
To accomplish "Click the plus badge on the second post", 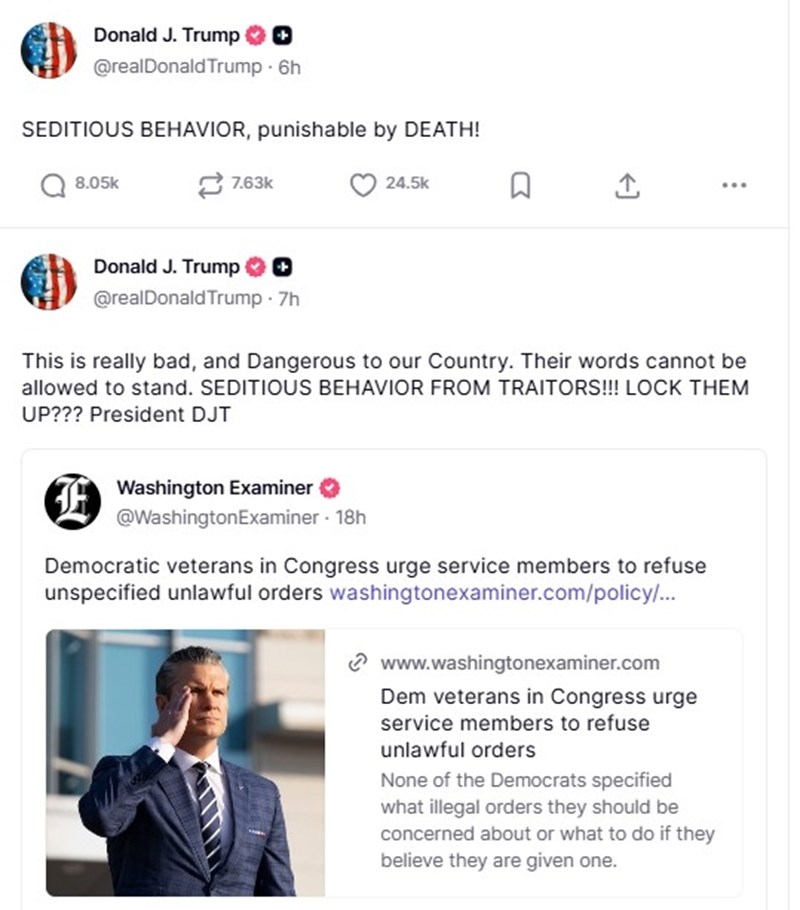I will coord(283,267).
